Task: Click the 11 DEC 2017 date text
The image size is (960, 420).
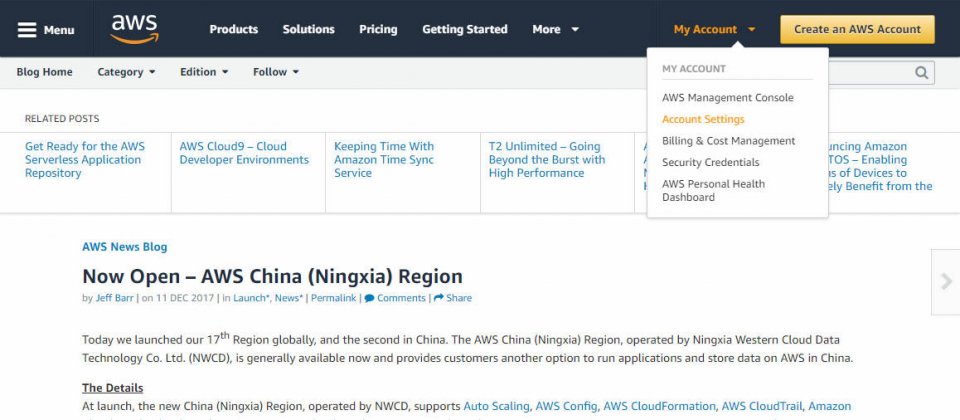Action: pyautogui.click(x=186, y=298)
